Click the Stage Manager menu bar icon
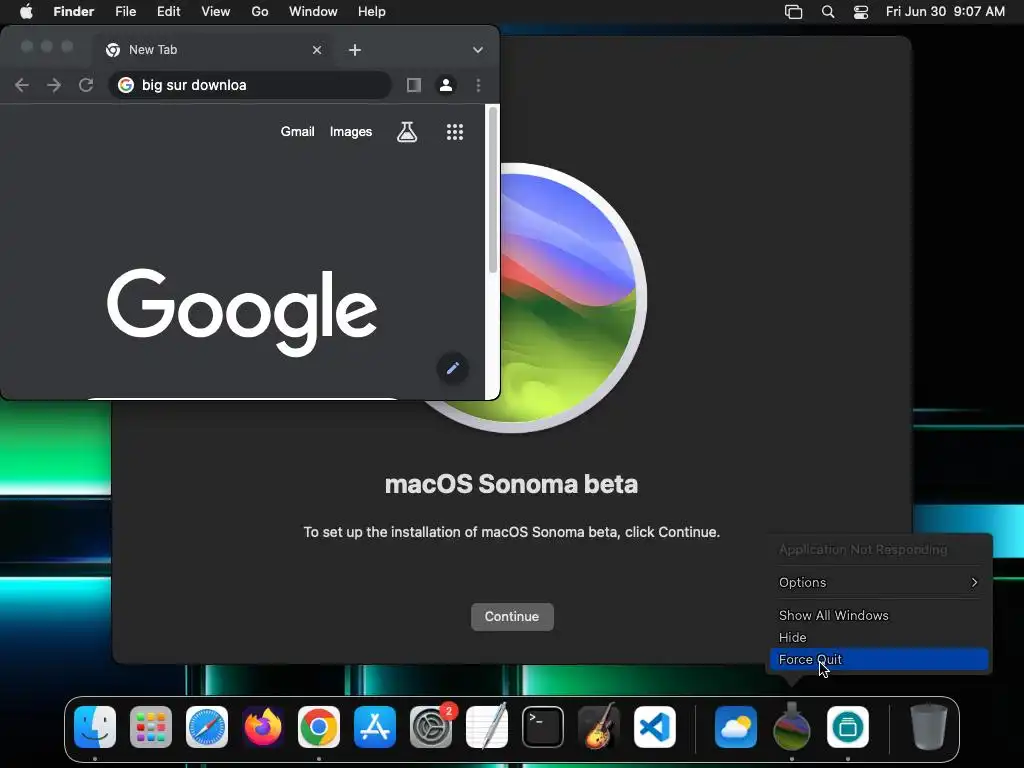The image size is (1024, 768). click(793, 12)
